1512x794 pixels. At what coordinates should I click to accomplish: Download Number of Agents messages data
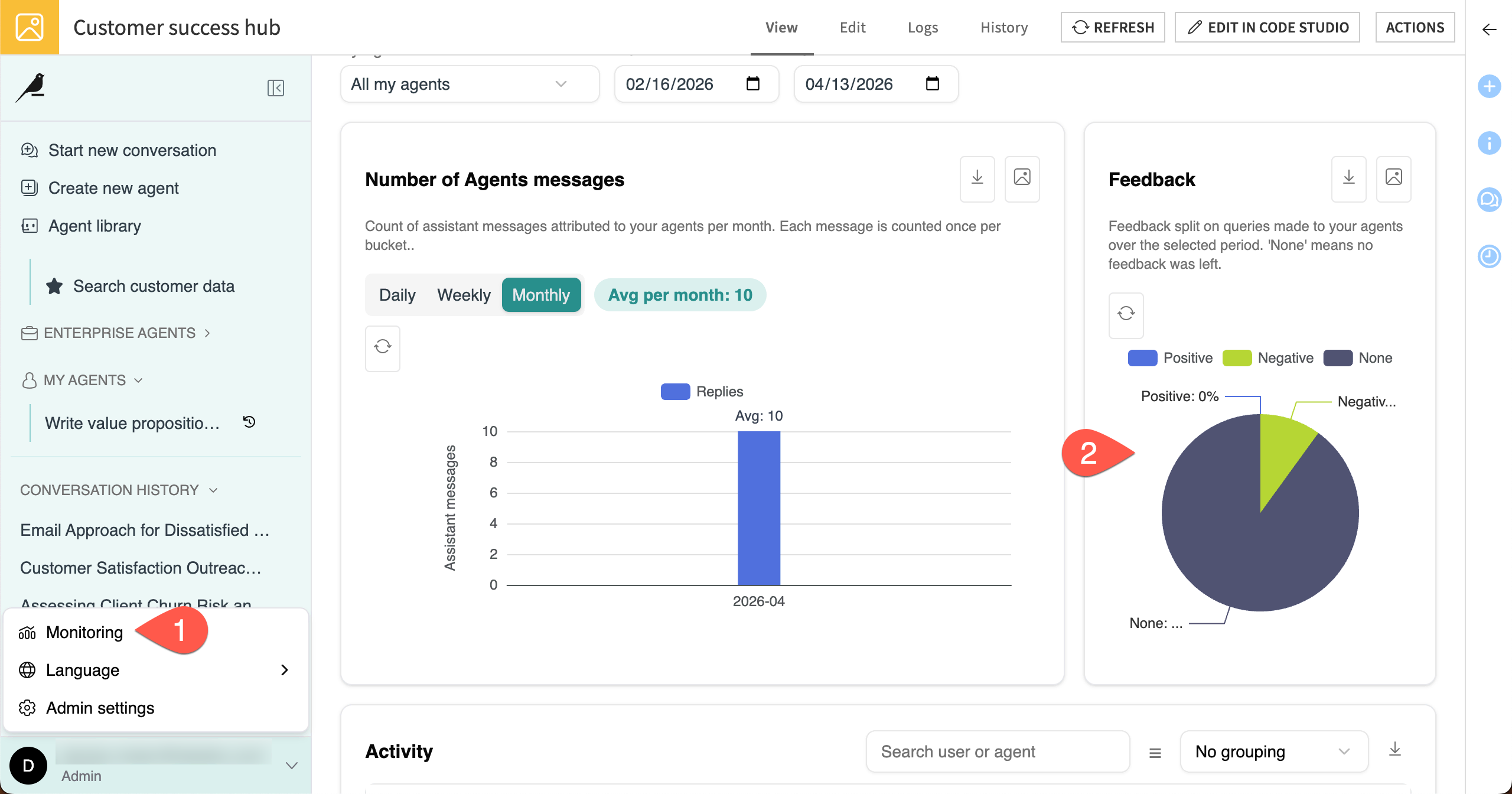pos(977,178)
